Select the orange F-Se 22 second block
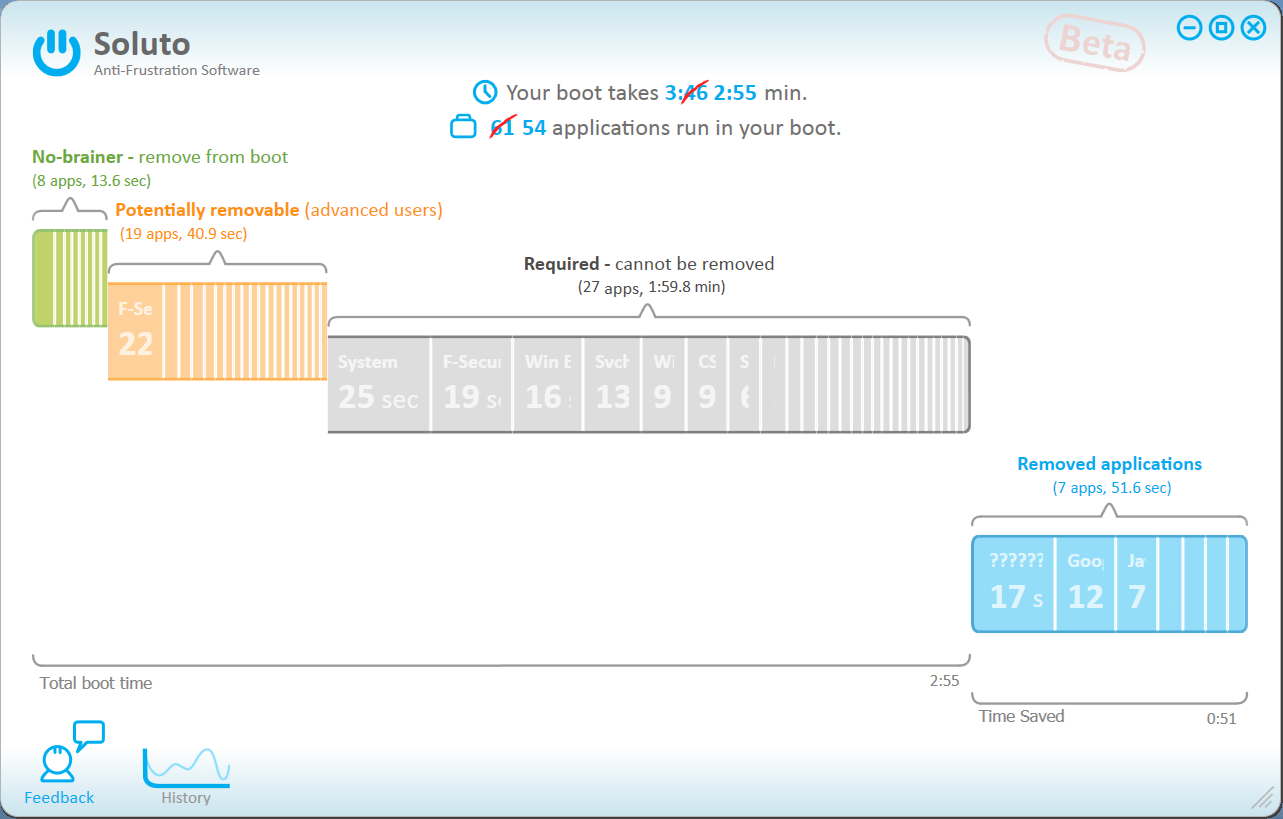The image size is (1283, 819). (134, 331)
